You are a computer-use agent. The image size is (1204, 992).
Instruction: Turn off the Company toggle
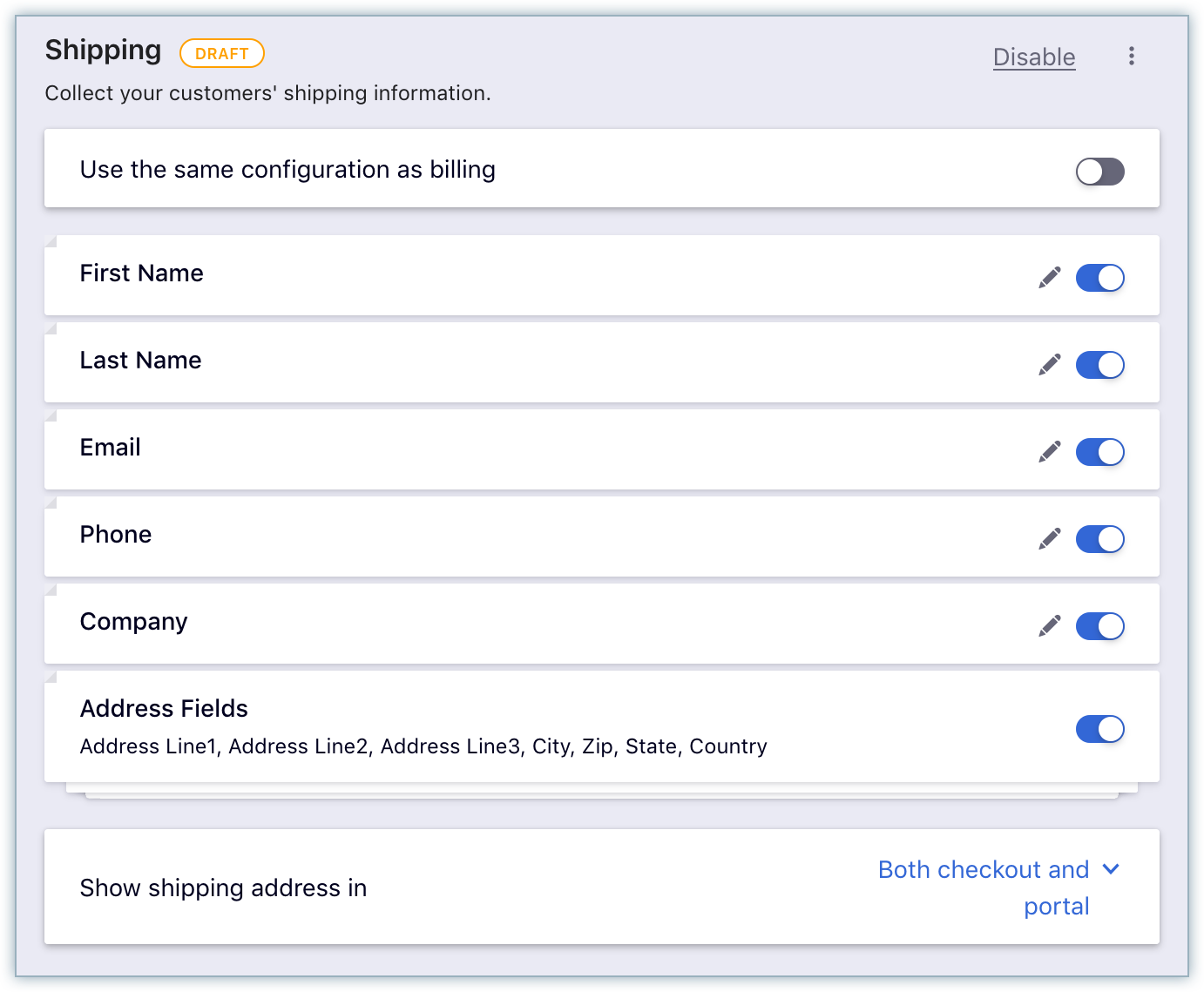(1099, 626)
